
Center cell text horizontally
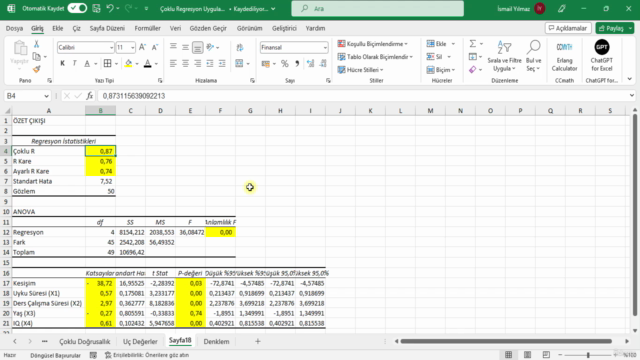(185, 63)
